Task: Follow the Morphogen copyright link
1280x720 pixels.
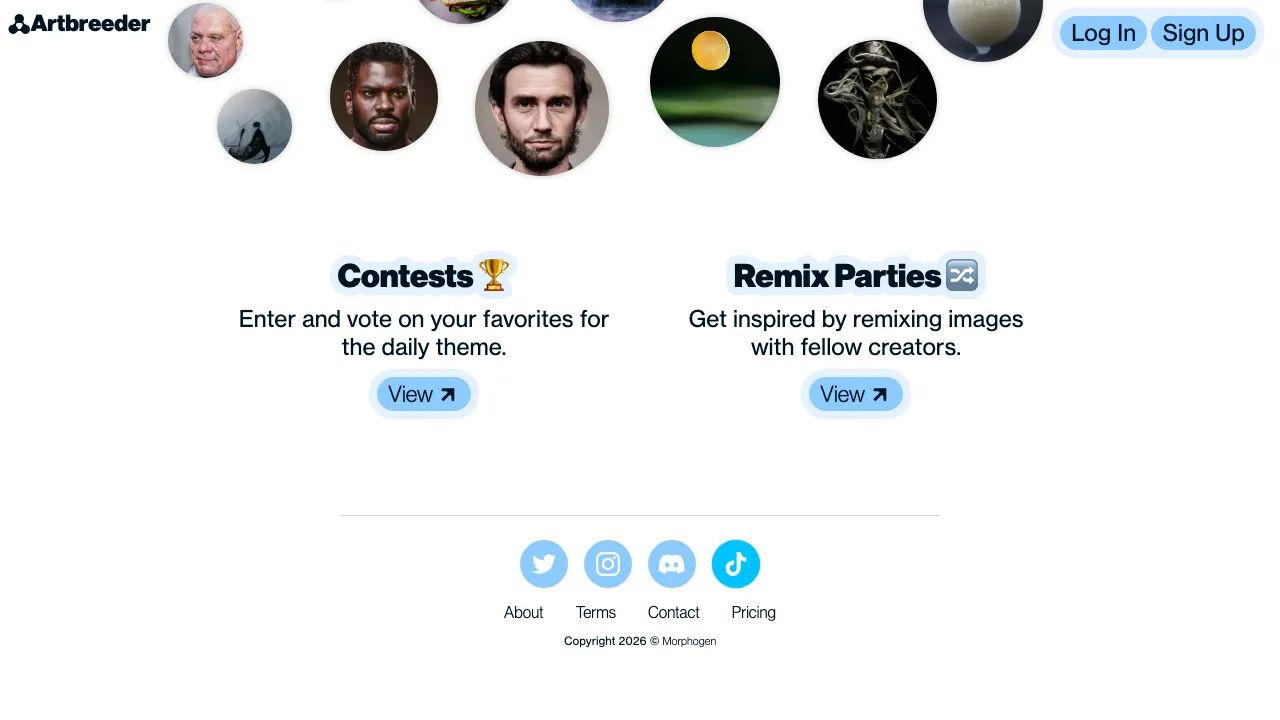Action: [x=689, y=641]
